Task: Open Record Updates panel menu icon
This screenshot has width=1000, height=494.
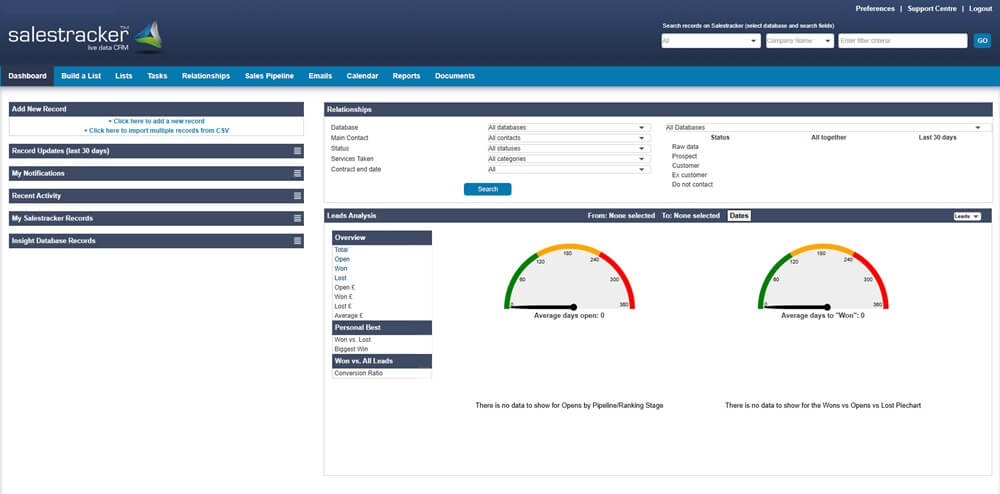Action: point(297,151)
